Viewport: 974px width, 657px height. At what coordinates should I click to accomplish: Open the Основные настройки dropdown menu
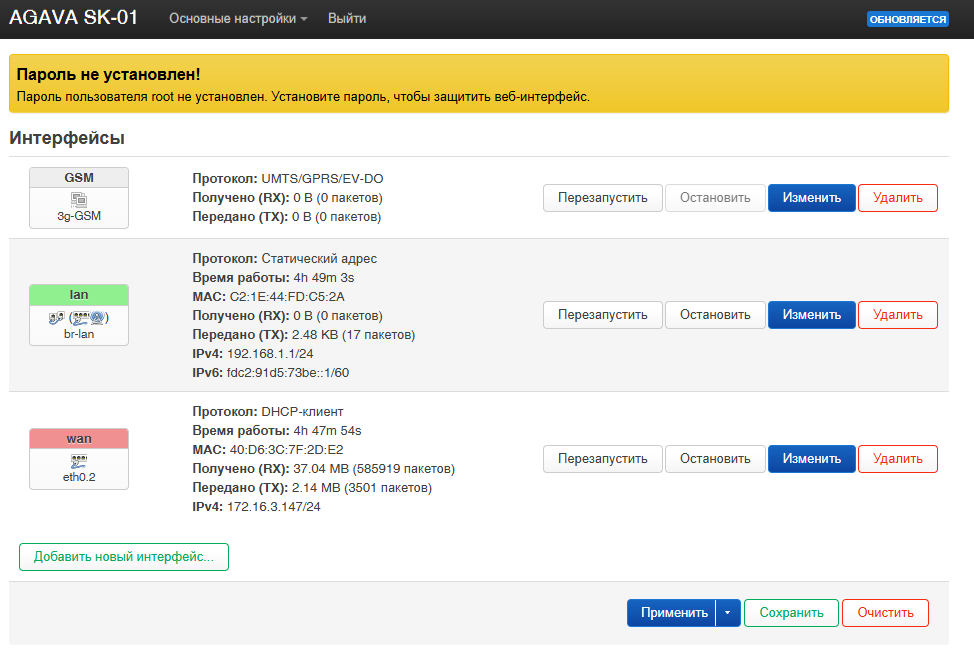click(238, 19)
